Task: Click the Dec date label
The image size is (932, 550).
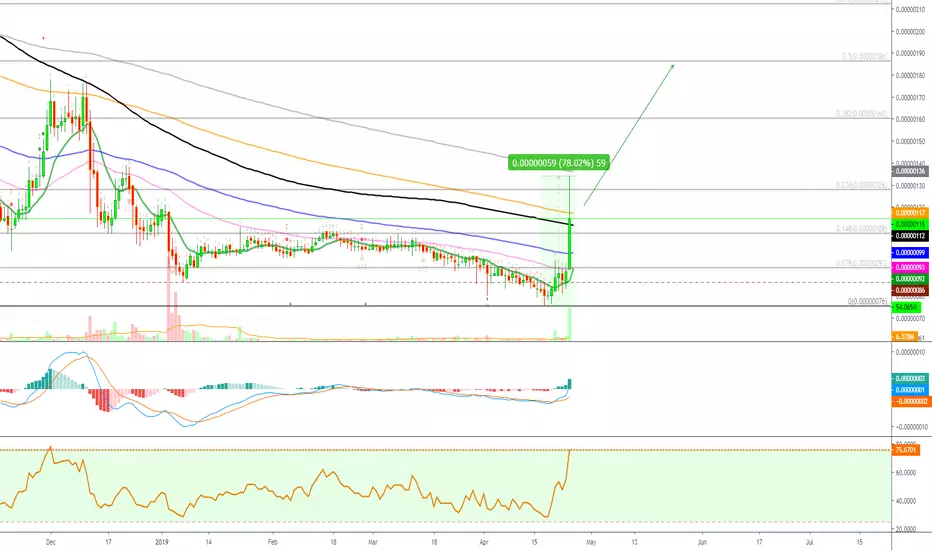Action: click(x=51, y=542)
